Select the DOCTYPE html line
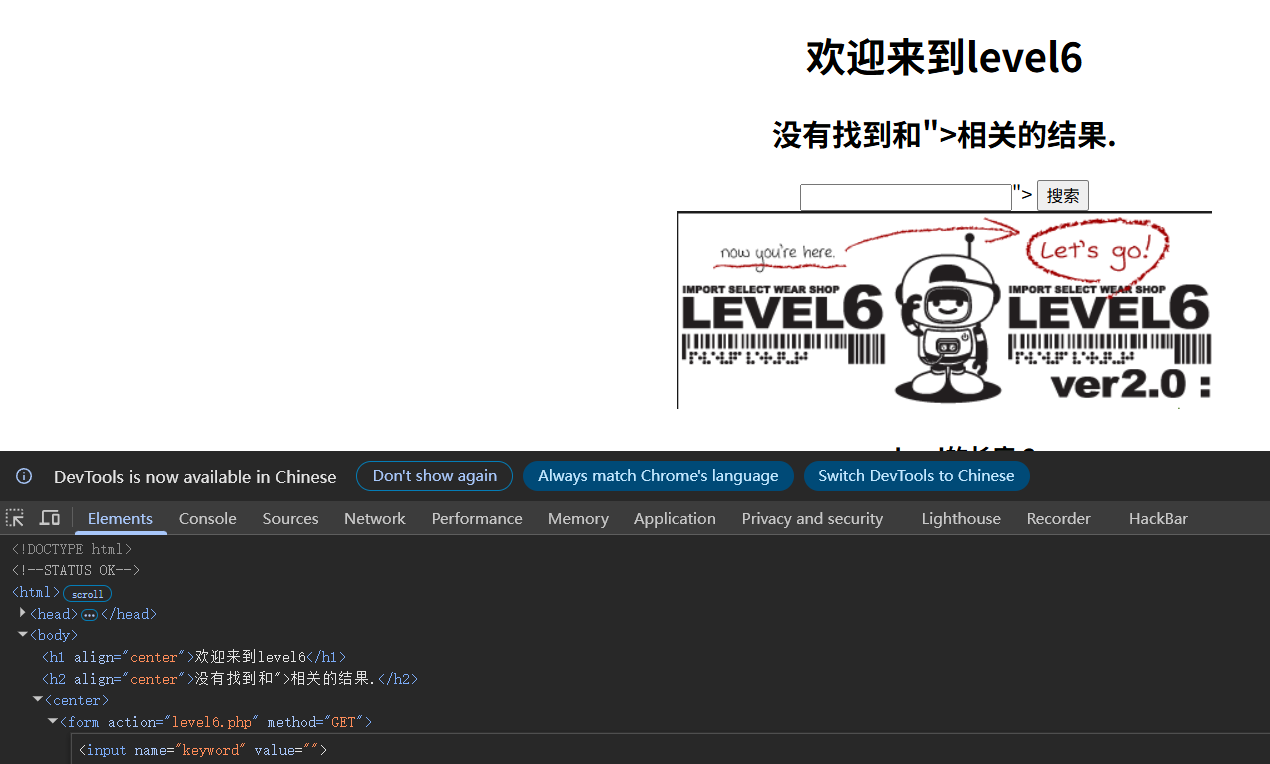Viewport: 1270px width, 764px height. [x=72, y=549]
